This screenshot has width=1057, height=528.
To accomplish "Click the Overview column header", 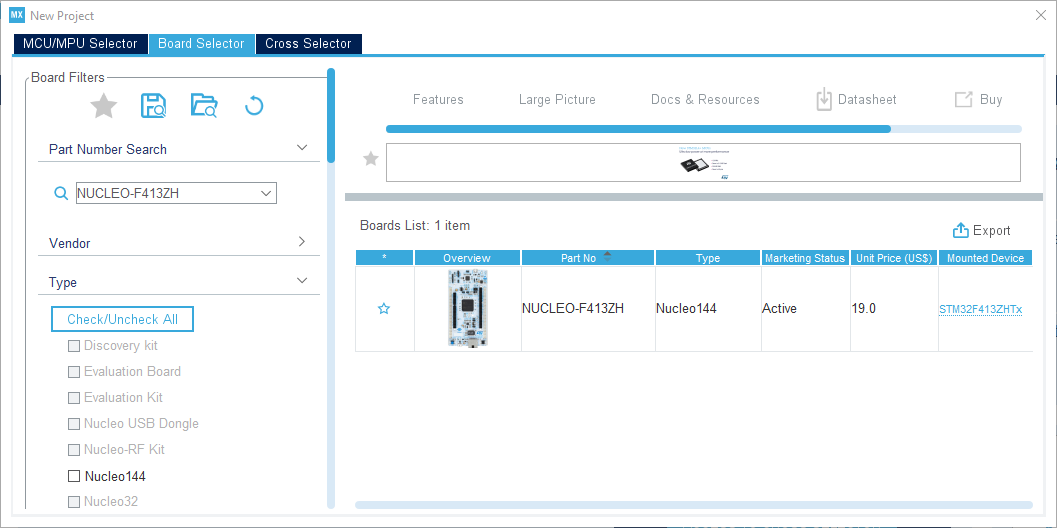I will point(467,258).
